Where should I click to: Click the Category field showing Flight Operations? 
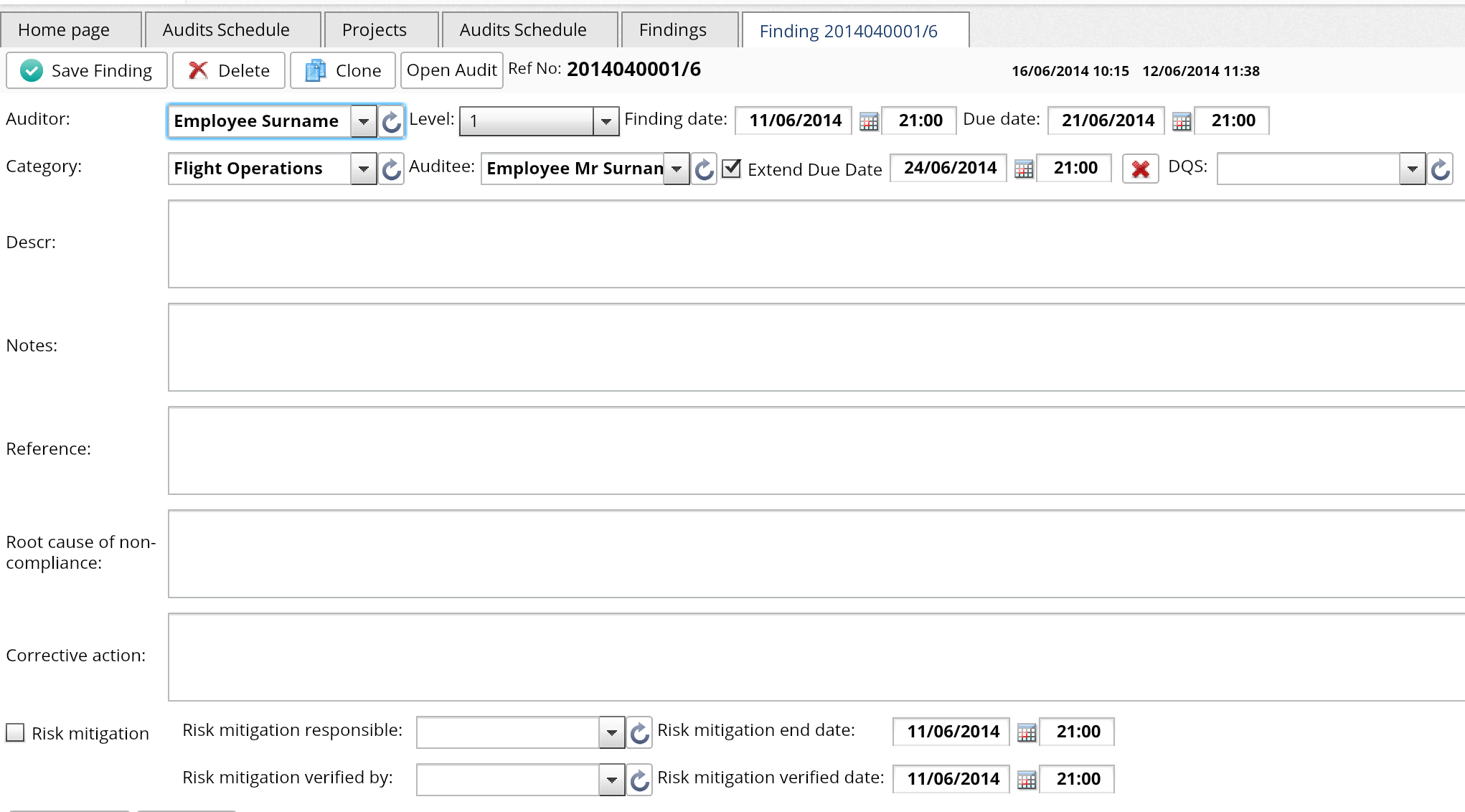click(260, 169)
